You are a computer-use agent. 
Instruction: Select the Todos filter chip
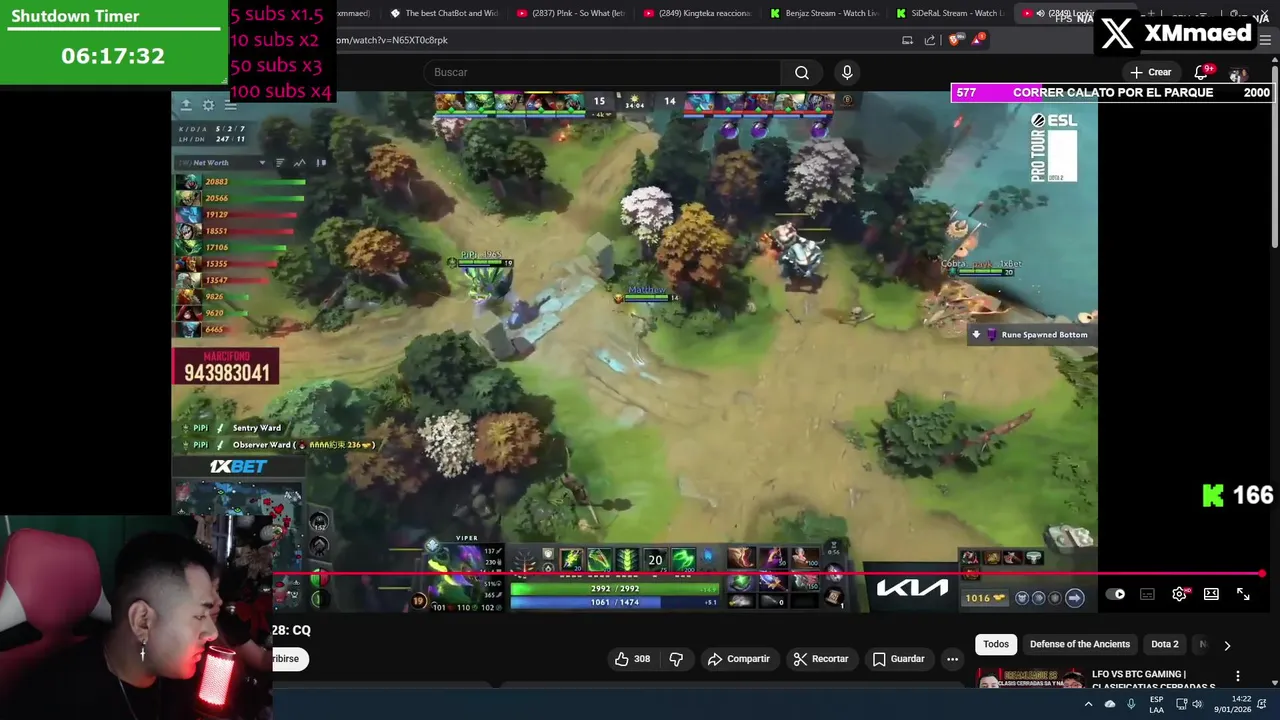(996, 644)
